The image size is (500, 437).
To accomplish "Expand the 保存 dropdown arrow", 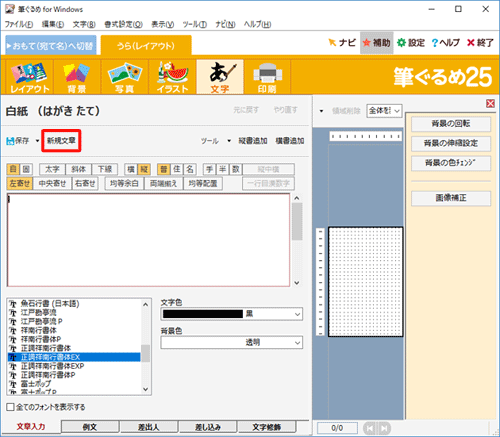I will [x=37, y=141].
